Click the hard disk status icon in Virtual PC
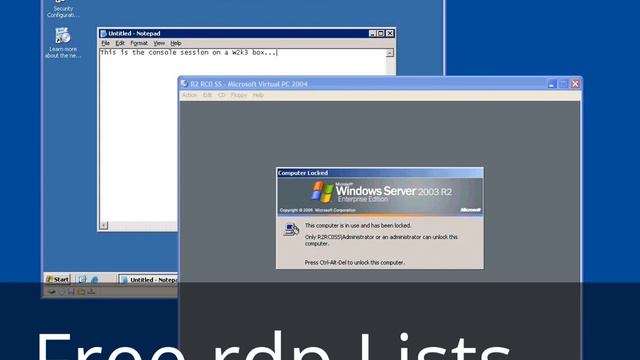The image size is (640, 360). 52,292
